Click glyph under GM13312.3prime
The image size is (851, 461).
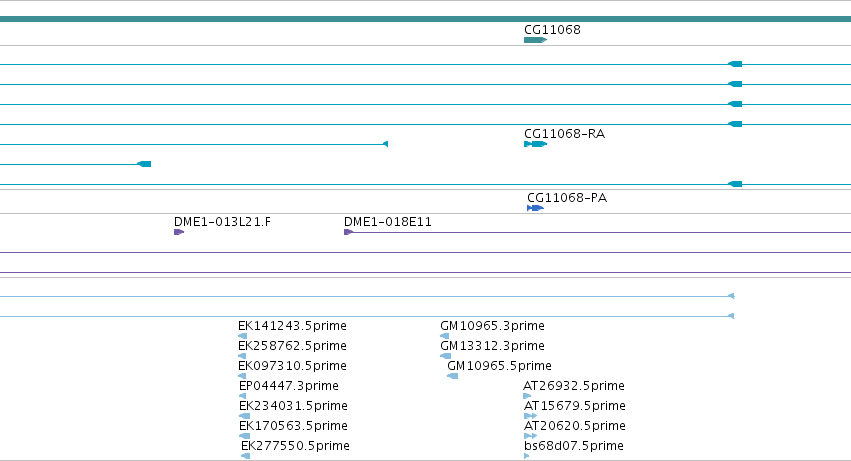446,356
